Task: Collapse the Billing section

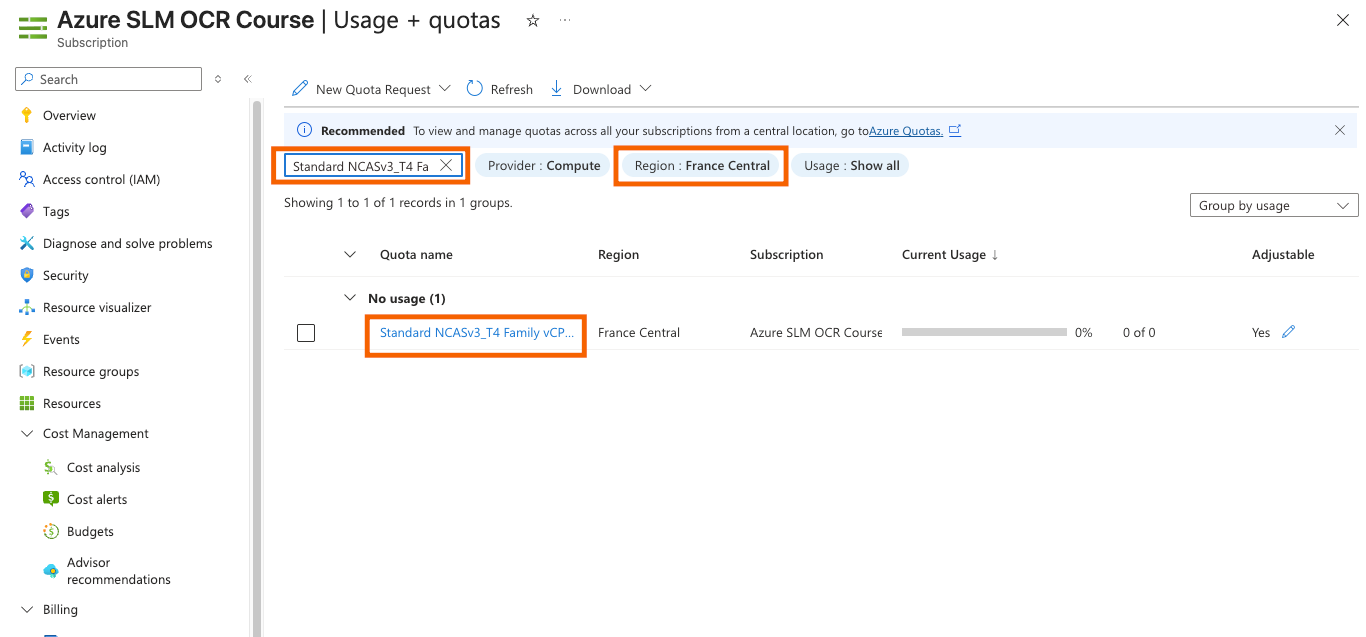Action: (27, 610)
